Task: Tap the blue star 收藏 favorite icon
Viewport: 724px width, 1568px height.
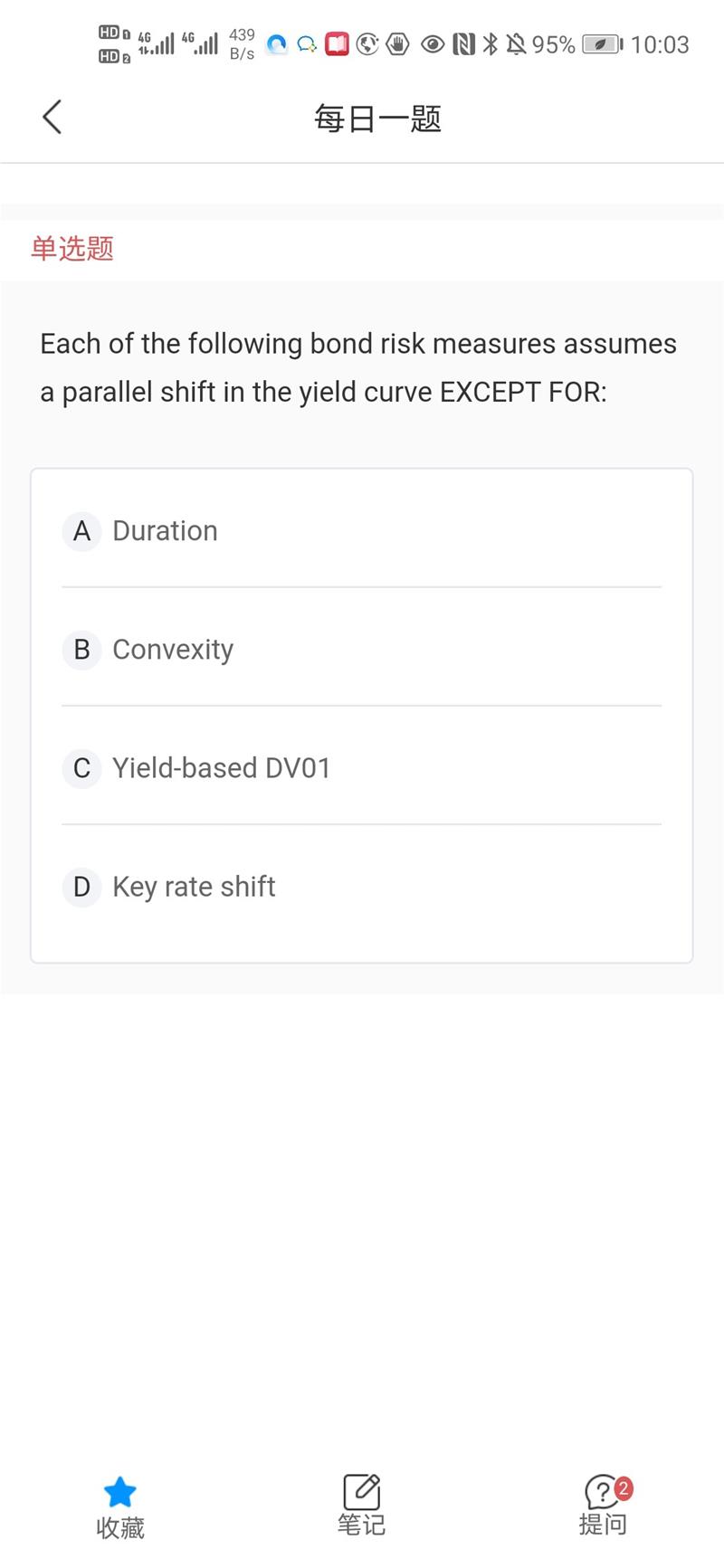Action: pyautogui.click(x=119, y=1492)
